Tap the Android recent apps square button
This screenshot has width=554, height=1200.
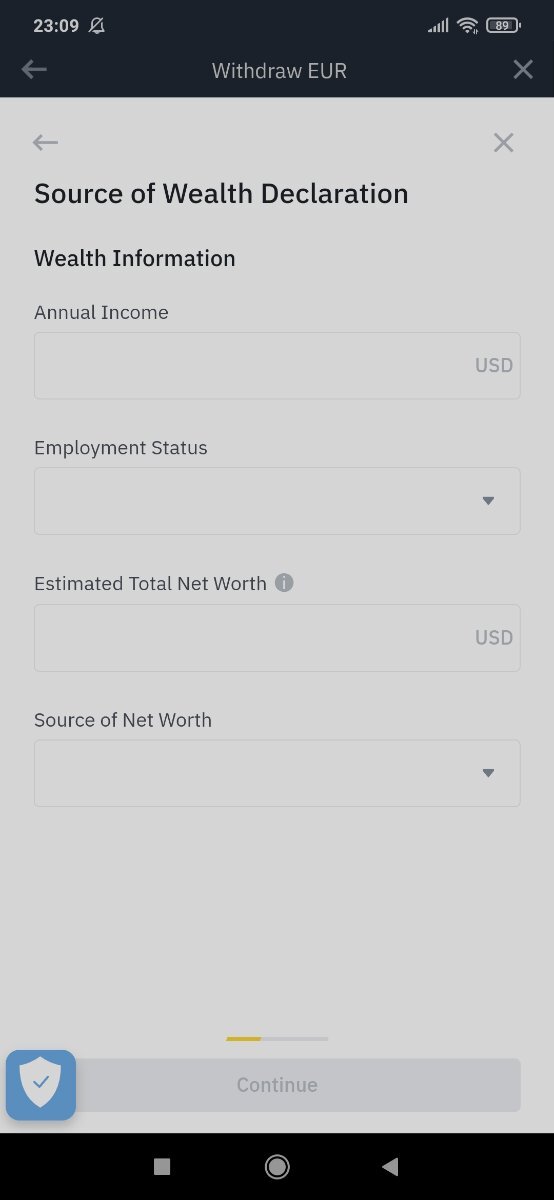click(x=162, y=1166)
